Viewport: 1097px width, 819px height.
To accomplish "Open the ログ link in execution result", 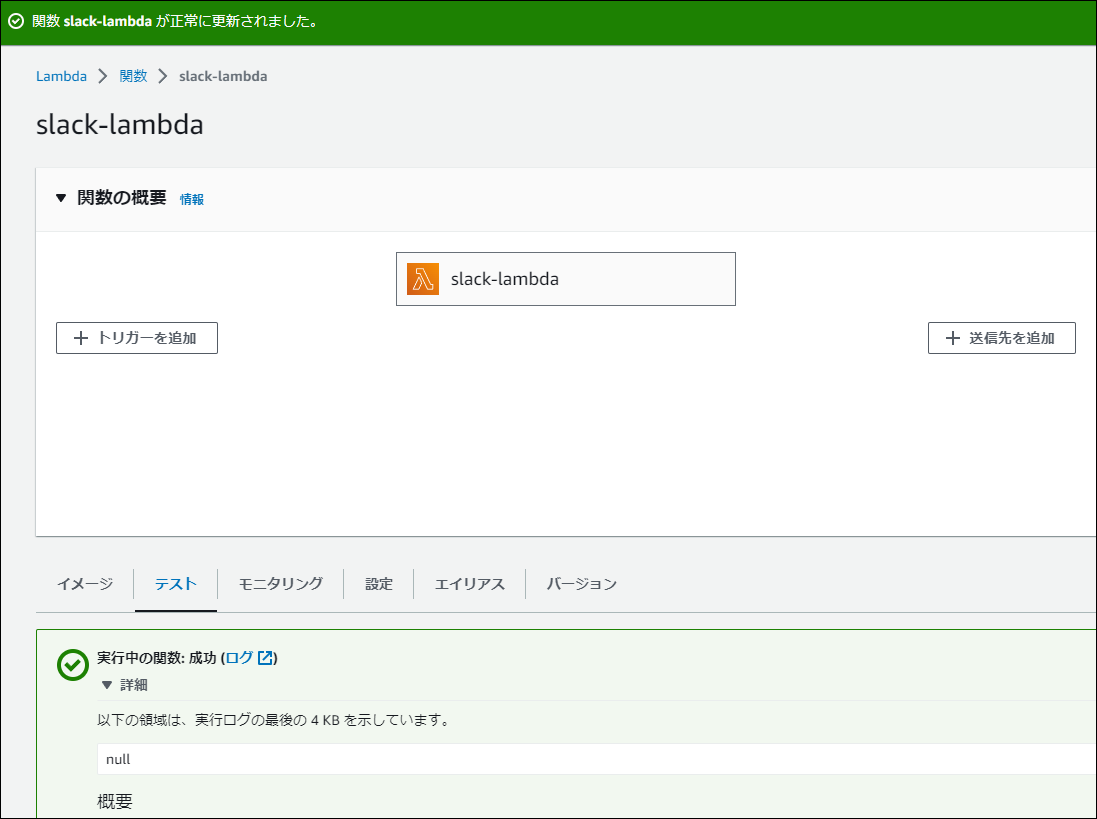I will click(x=240, y=657).
